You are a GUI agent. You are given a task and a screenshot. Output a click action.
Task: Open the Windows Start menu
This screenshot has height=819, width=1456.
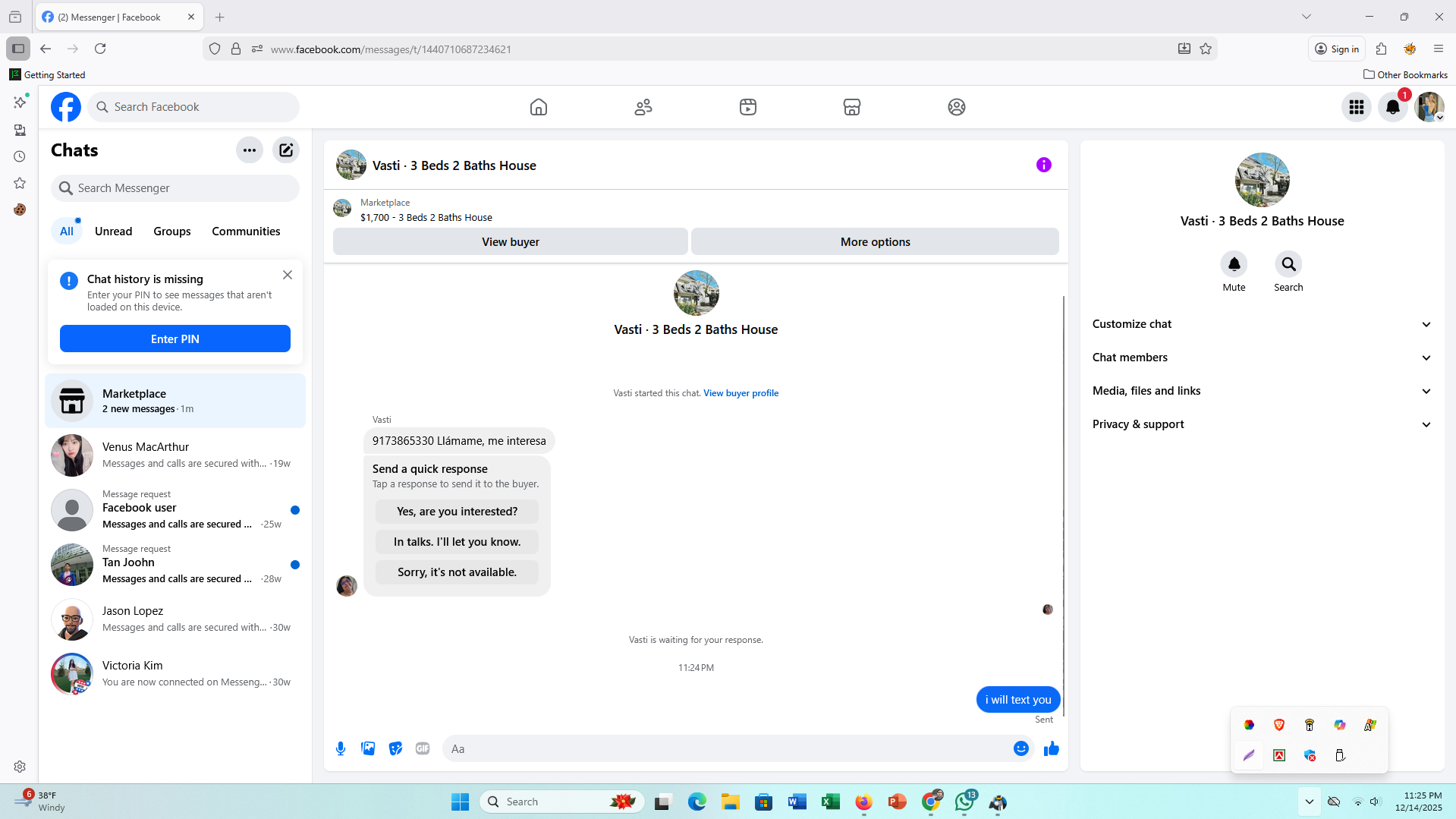(460, 802)
